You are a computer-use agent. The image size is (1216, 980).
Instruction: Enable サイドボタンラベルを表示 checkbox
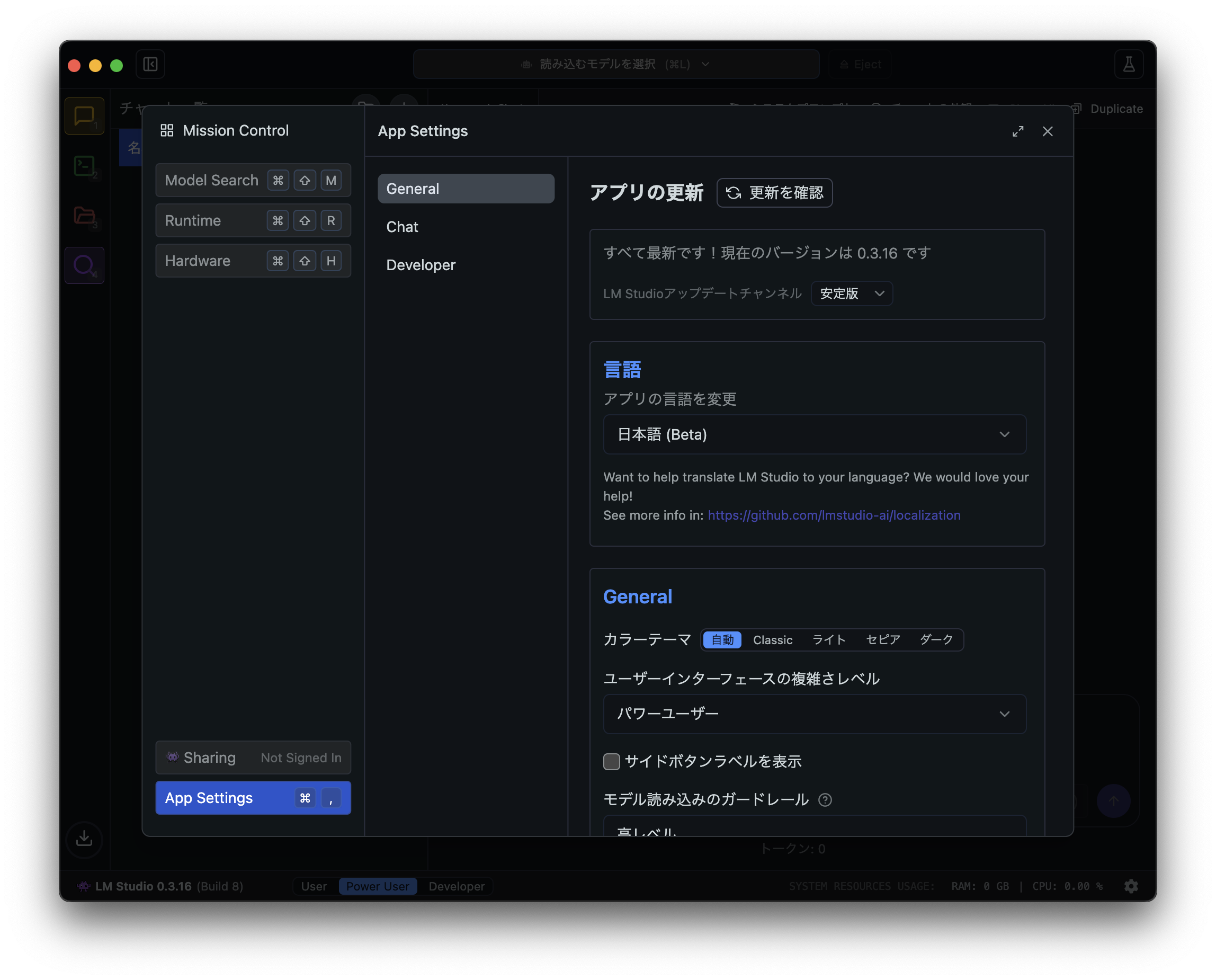pyautogui.click(x=611, y=762)
